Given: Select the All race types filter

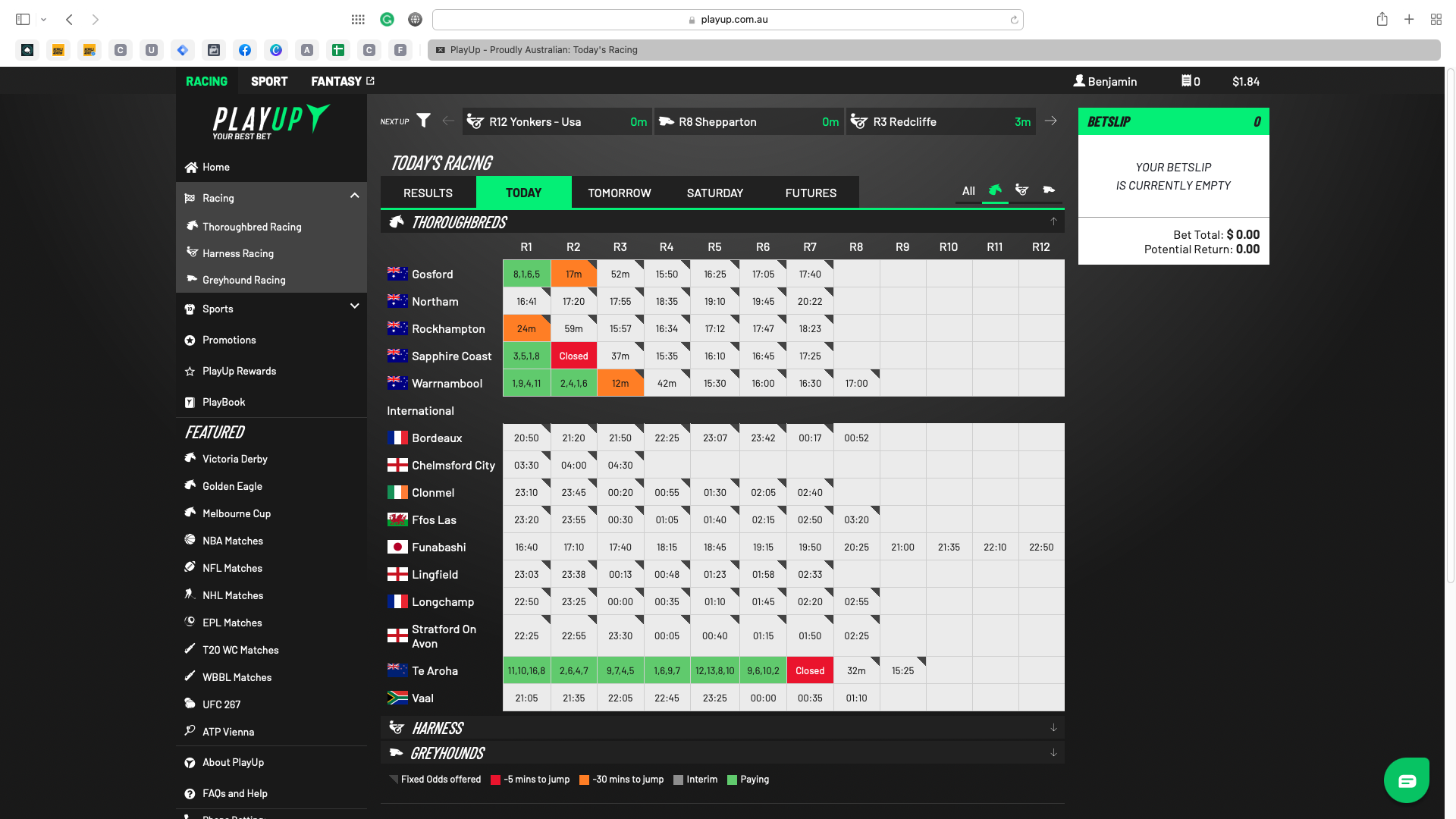Looking at the screenshot, I should tap(968, 191).
